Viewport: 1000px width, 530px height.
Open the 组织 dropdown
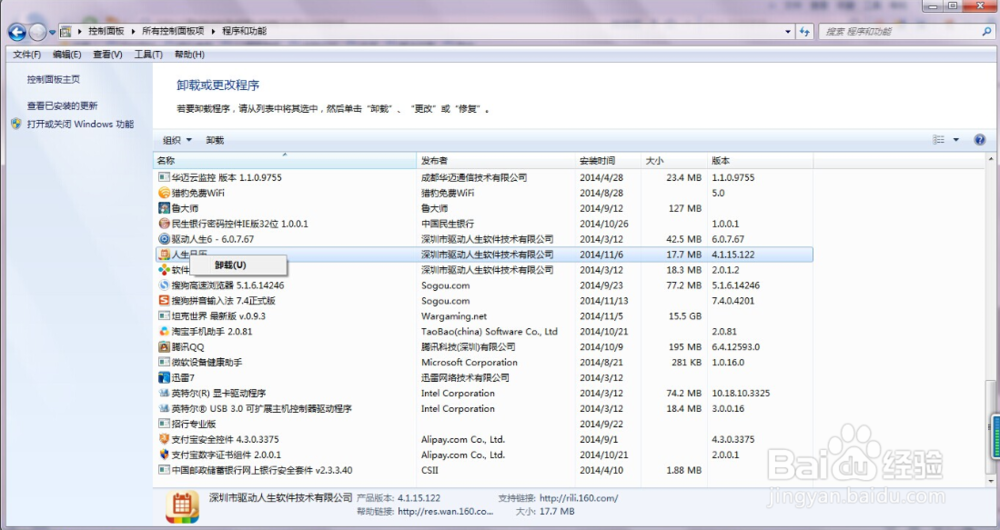coord(177,140)
